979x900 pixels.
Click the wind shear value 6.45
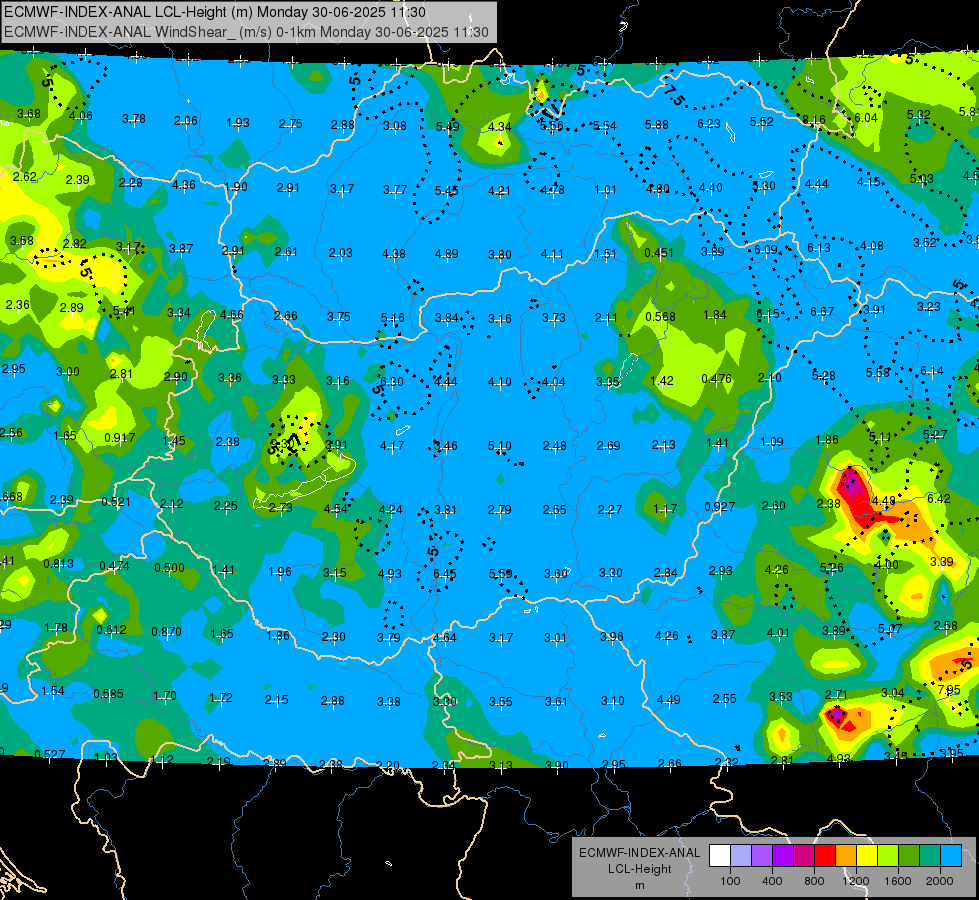coord(445,574)
